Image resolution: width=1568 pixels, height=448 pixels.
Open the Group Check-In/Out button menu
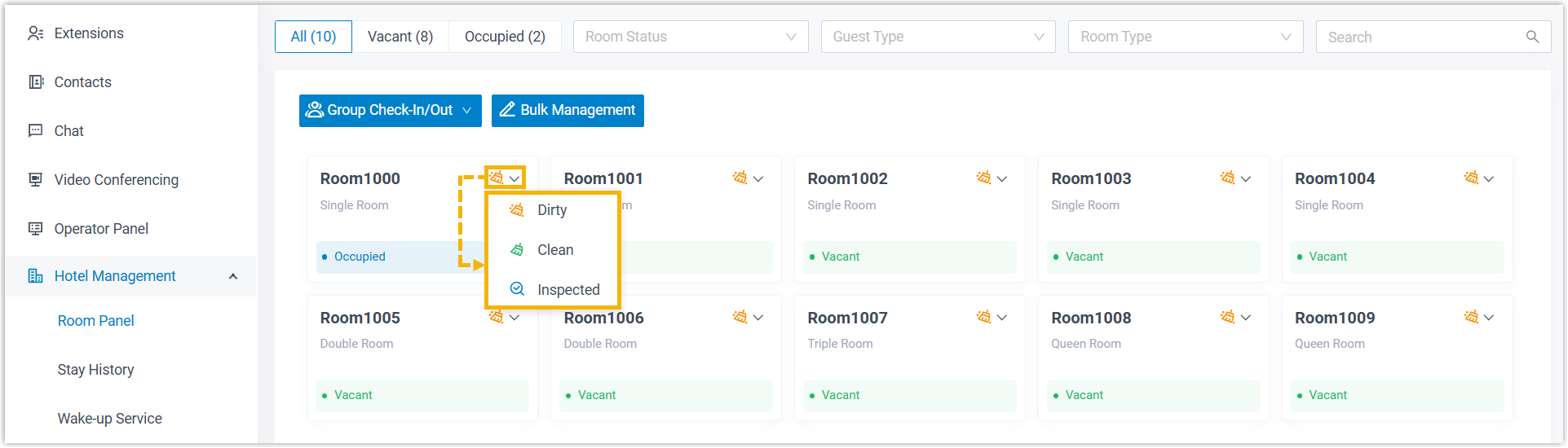[390, 110]
